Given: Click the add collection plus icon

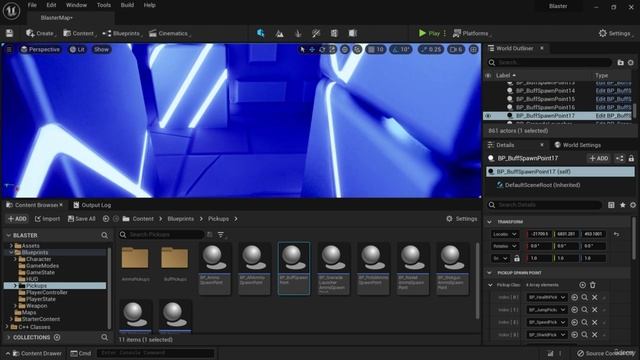Looking at the screenshot, I should coord(57,337).
